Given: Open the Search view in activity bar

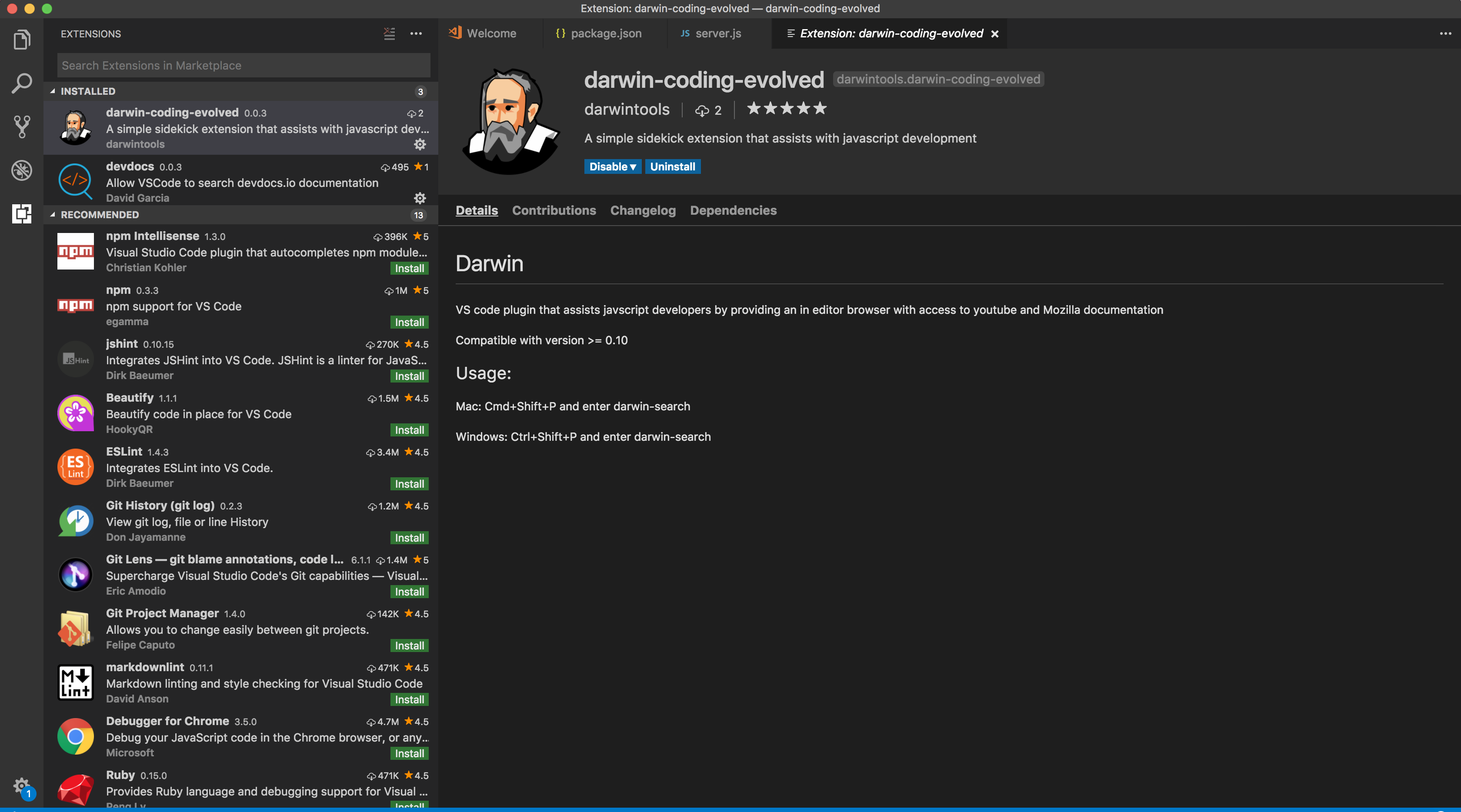Looking at the screenshot, I should point(22,83).
